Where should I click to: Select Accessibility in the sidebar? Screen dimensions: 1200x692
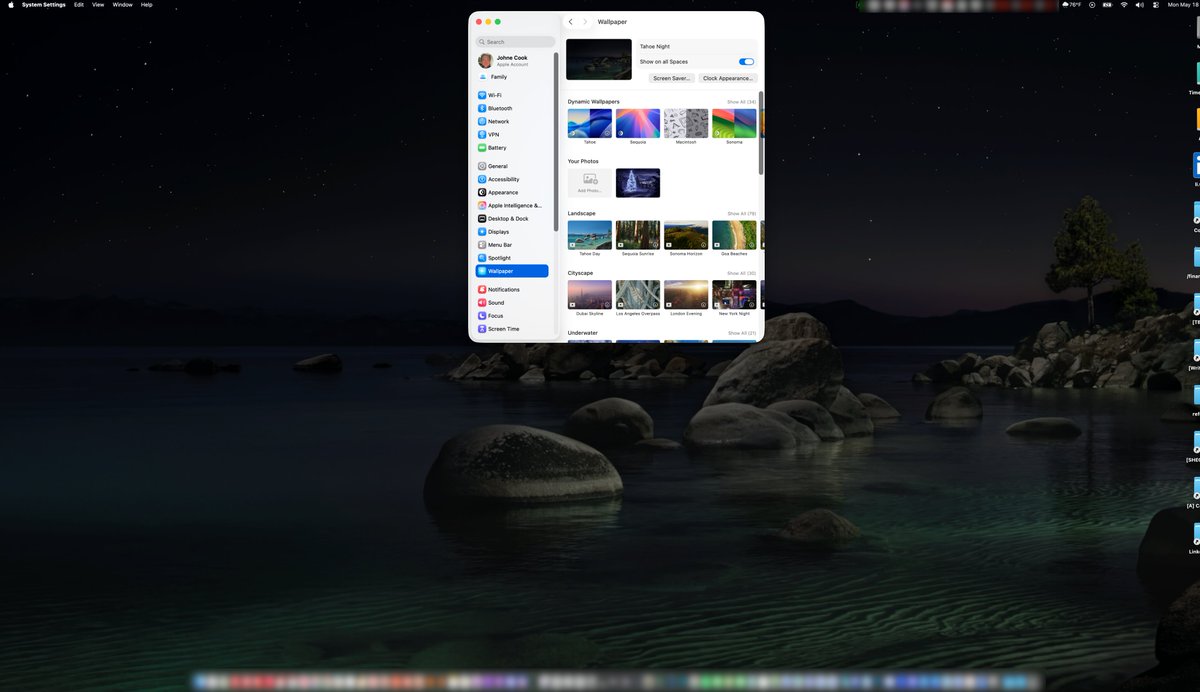tap(512, 179)
